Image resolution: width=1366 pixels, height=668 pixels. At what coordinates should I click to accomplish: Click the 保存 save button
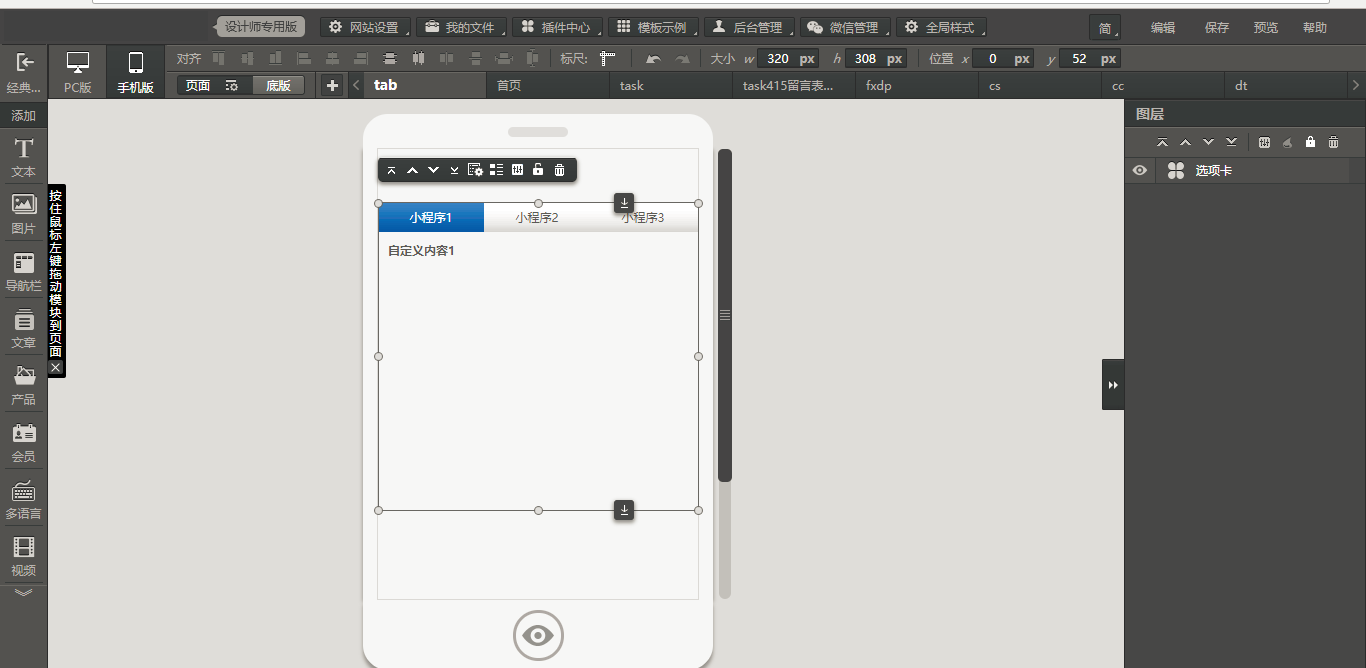(1217, 28)
